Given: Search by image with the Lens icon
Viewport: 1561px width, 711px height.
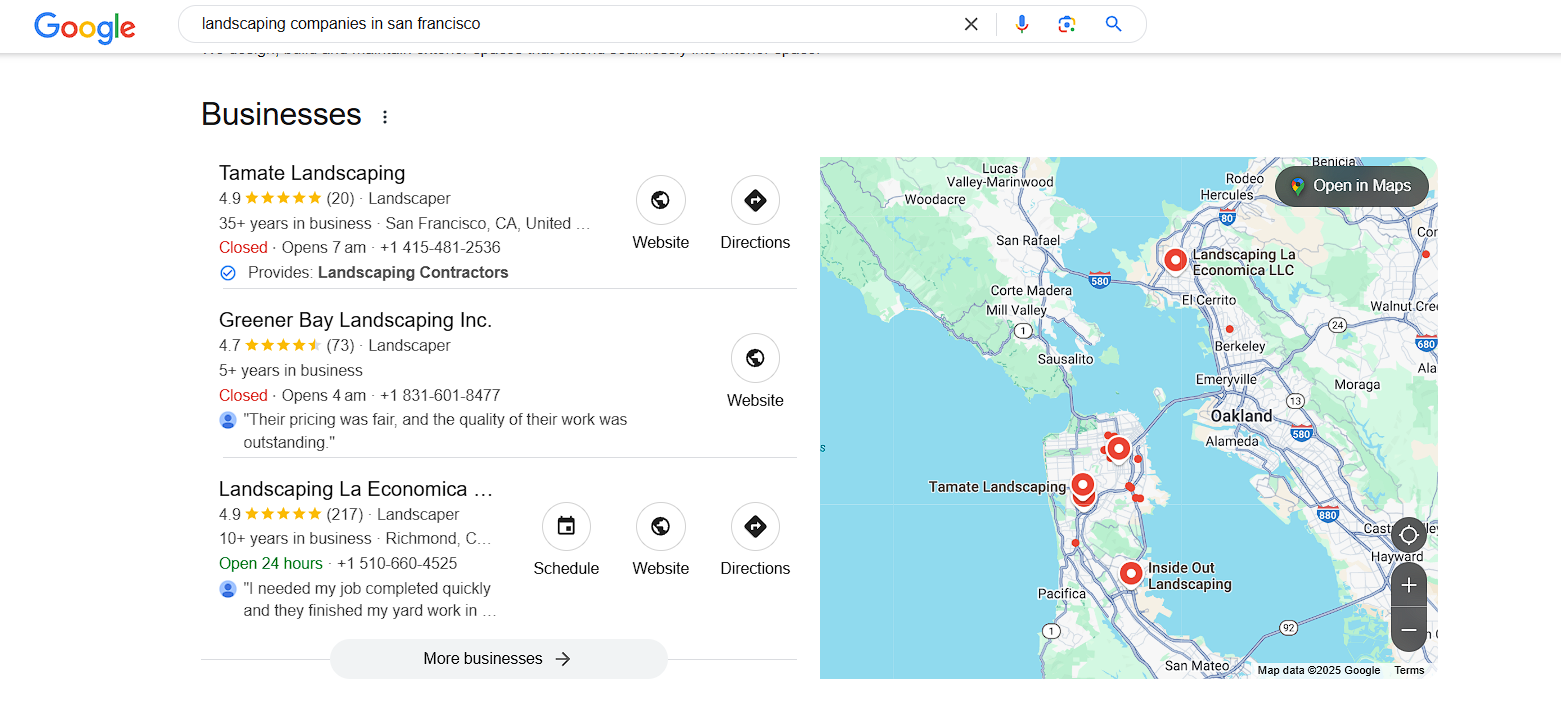Looking at the screenshot, I should (x=1067, y=24).
